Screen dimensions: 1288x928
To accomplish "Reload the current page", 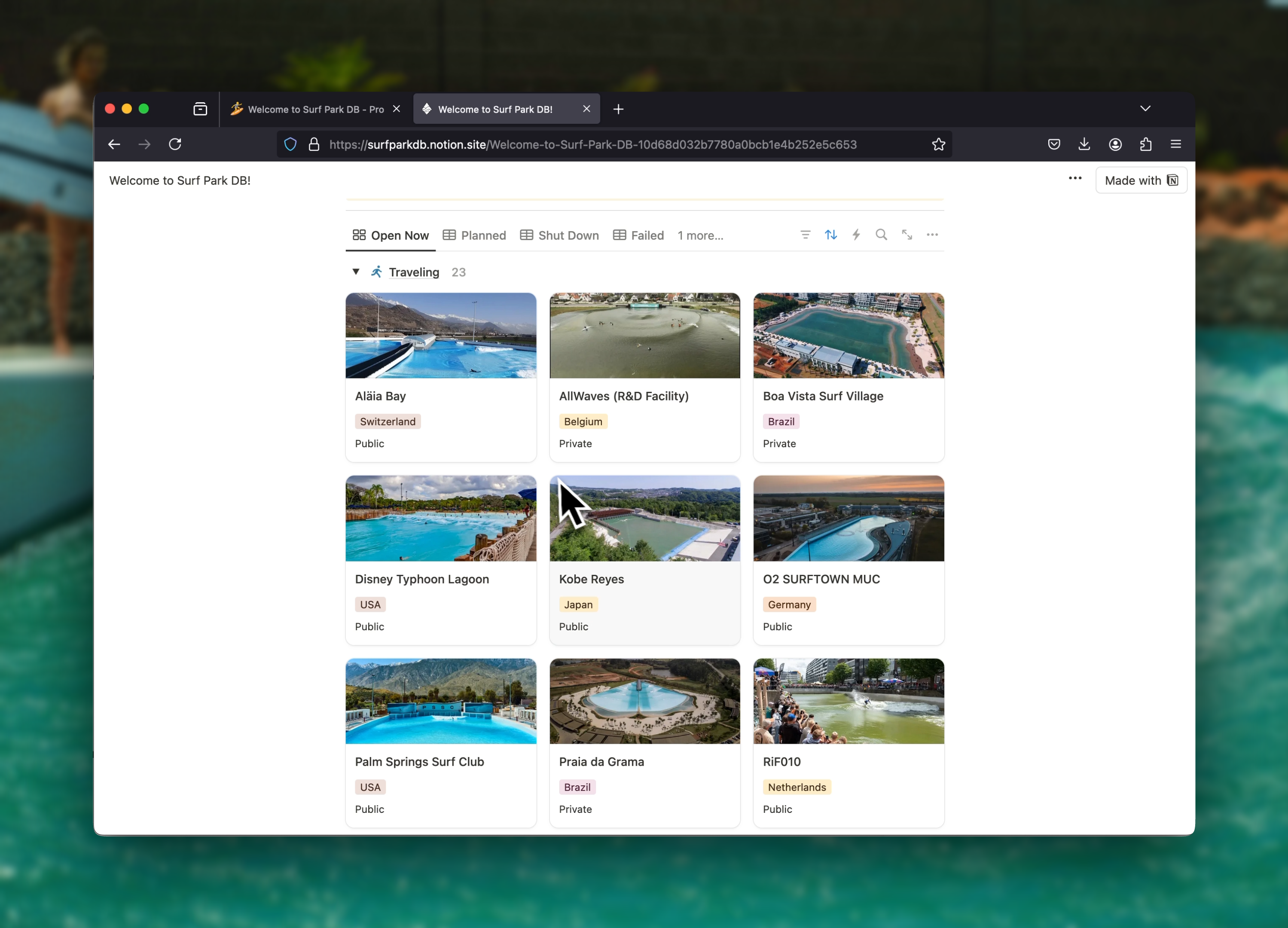I will point(175,144).
